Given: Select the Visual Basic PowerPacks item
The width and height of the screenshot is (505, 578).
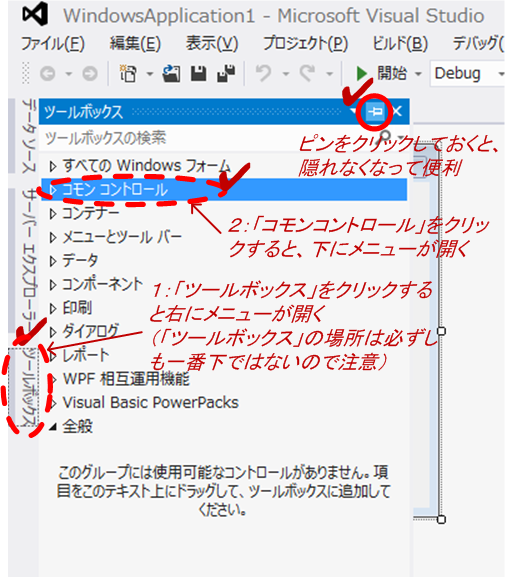Looking at the screenshot, I should coord(151,403).
